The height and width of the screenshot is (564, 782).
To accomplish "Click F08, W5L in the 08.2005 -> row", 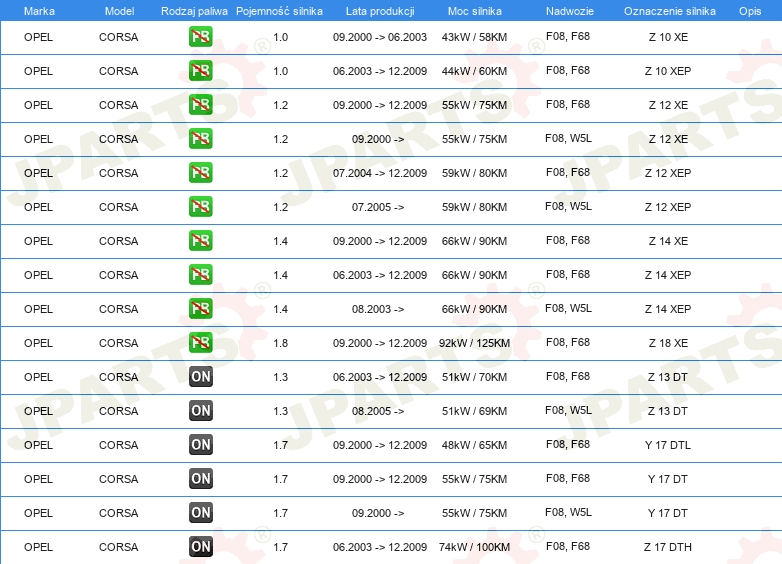I will tap(568, 410).
